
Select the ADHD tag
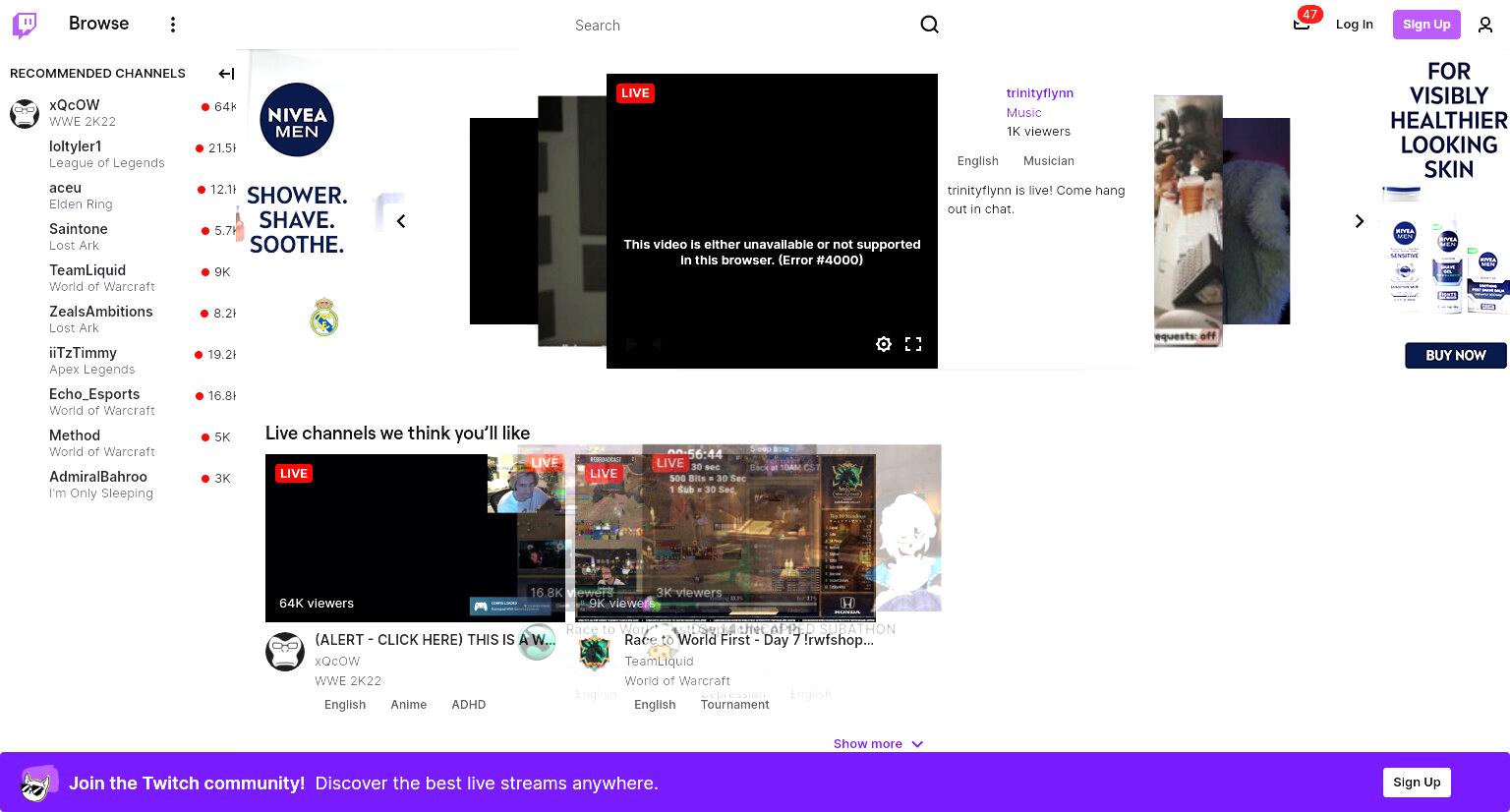click(x=468, y=705)
